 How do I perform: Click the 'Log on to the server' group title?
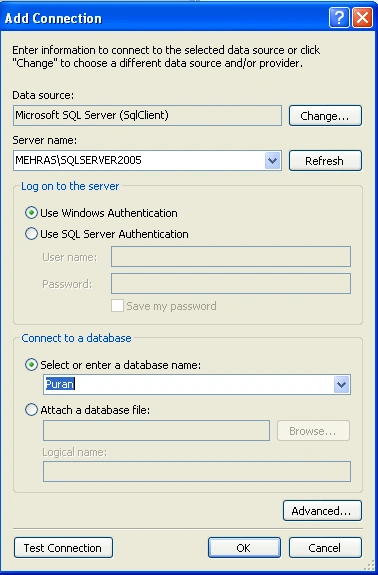(x=70, y=186)
